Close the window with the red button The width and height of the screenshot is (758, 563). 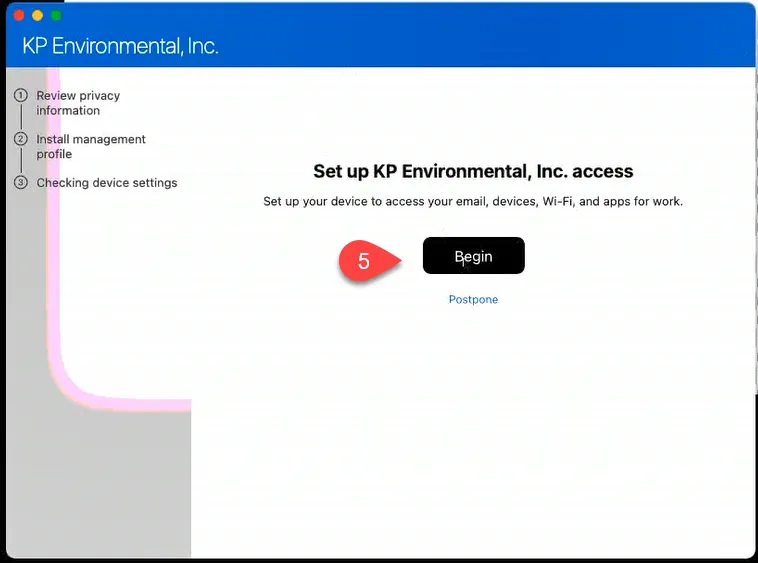click(19, 15)
